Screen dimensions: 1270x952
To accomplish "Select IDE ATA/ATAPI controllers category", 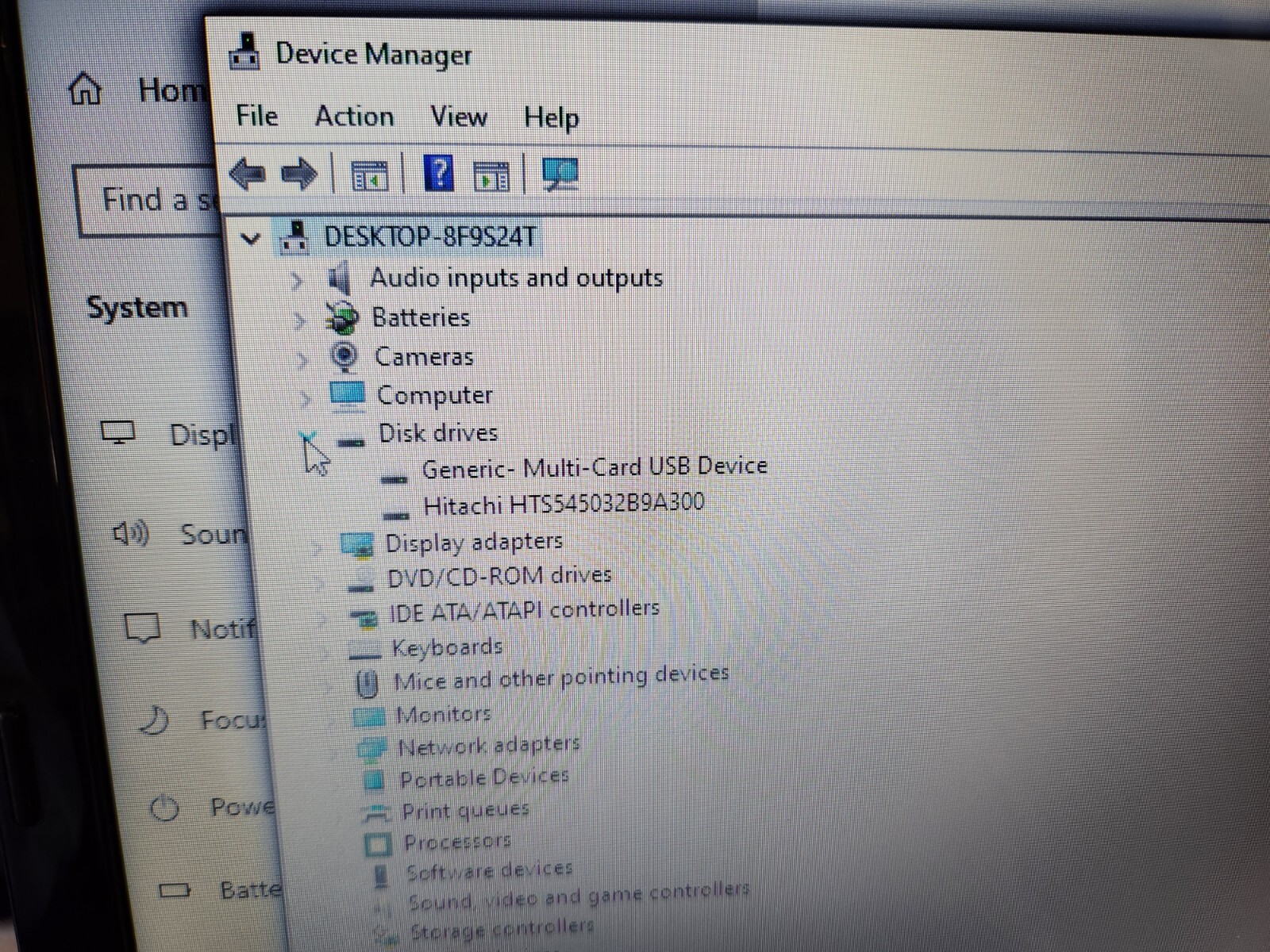I will (524, 611).
